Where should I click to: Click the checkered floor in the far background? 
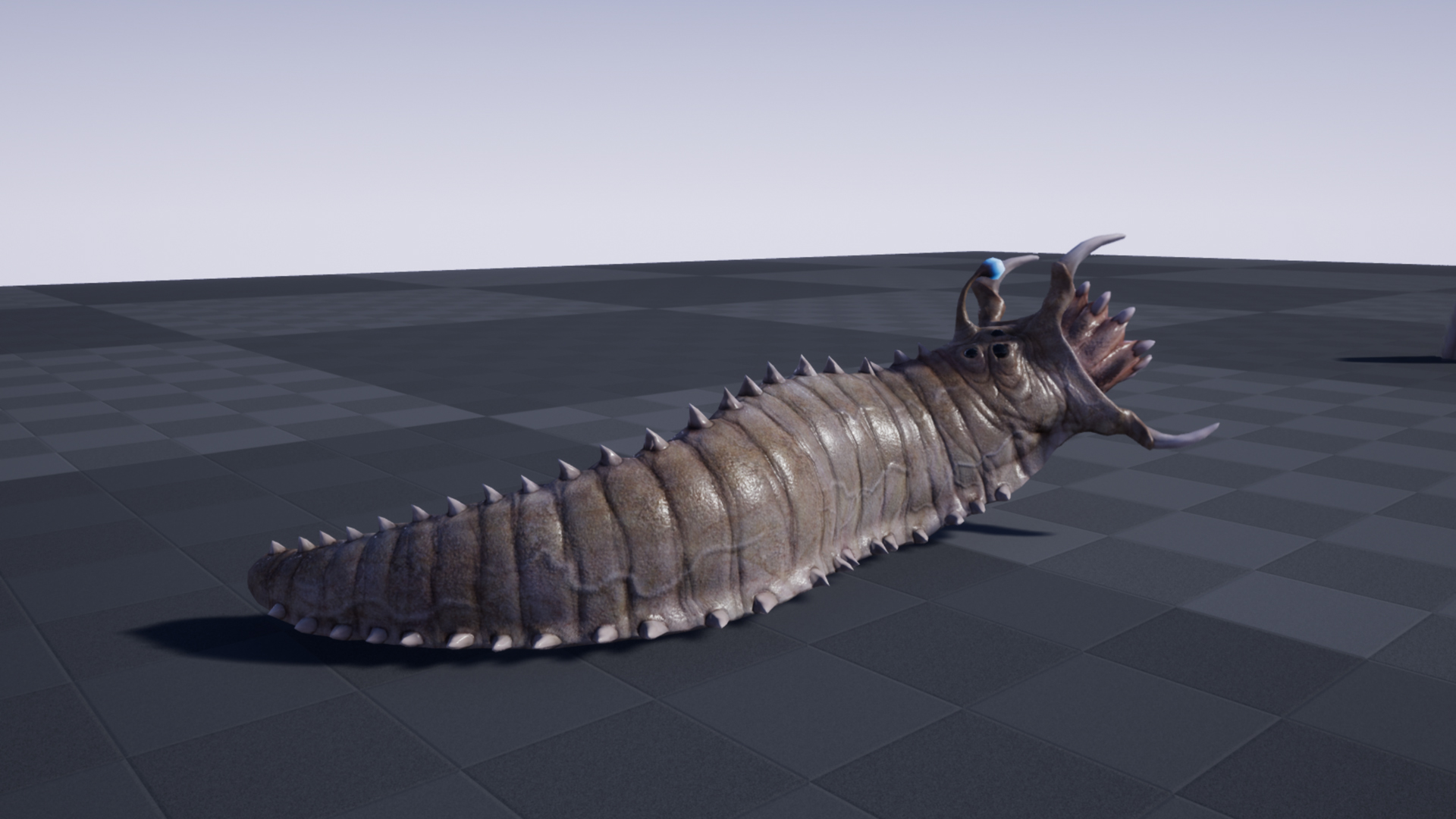click(303, 303)
